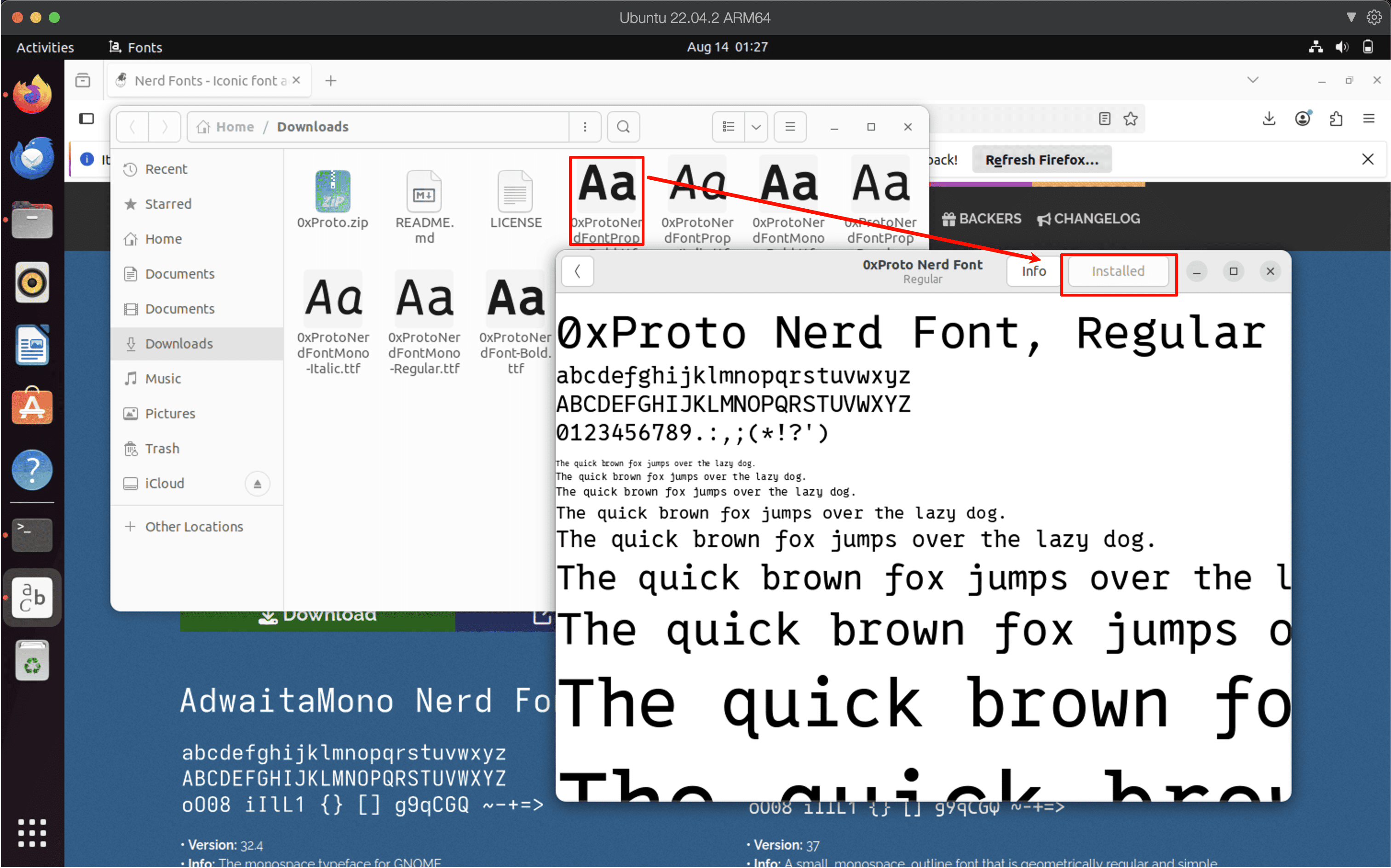Open a new Firefox tab

(x=331, y=81)
